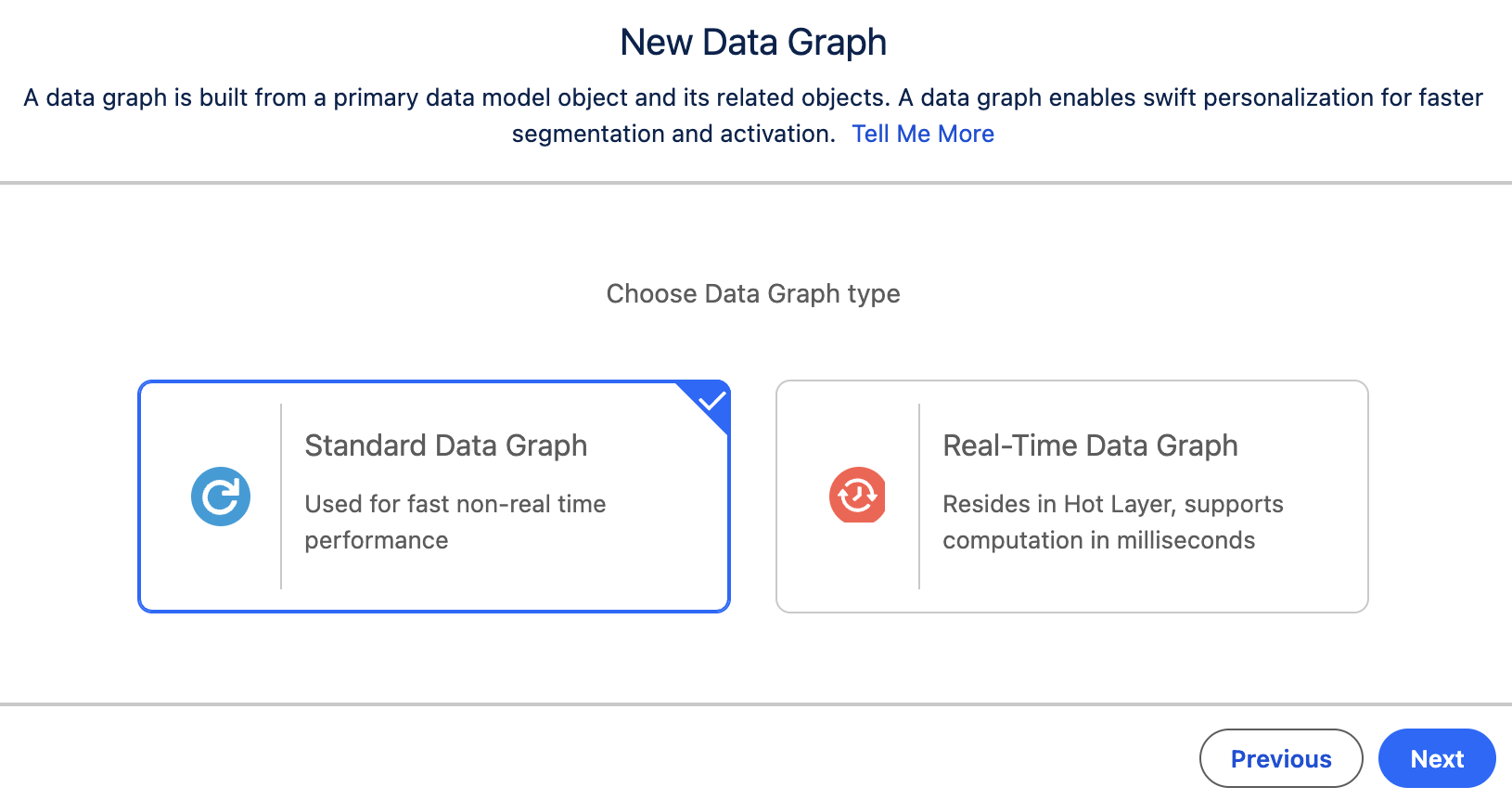Click the data graph introduction paragraph
The height and width of the screenshot is (800, 1512).
pos(753,98)
